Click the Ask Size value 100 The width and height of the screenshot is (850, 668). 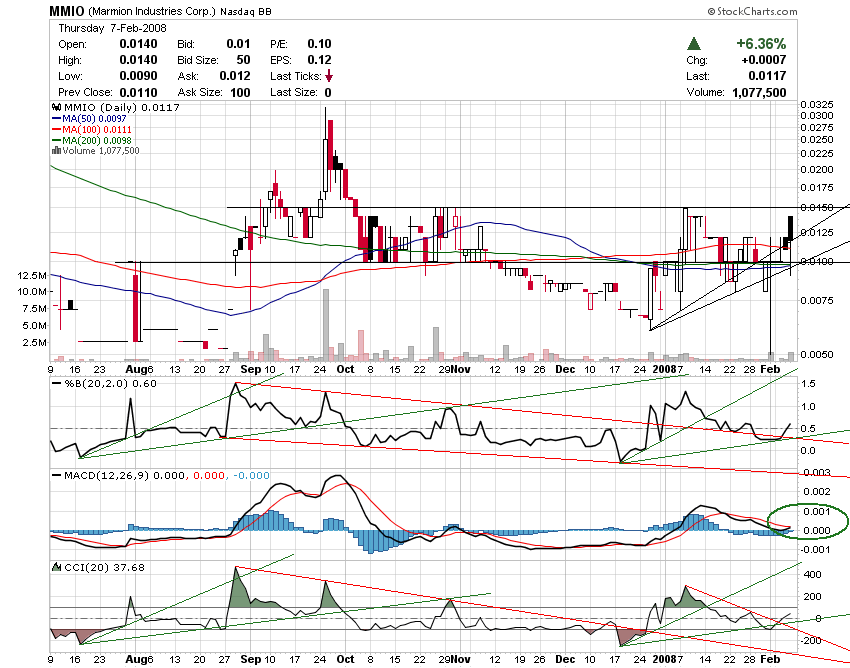click(240, 92)
